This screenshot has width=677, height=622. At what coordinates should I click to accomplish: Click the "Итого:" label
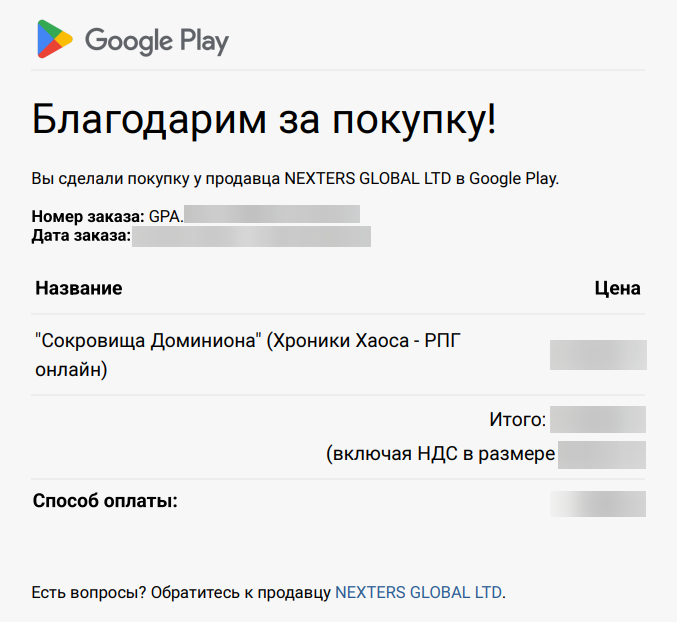[x=517, y=419]
